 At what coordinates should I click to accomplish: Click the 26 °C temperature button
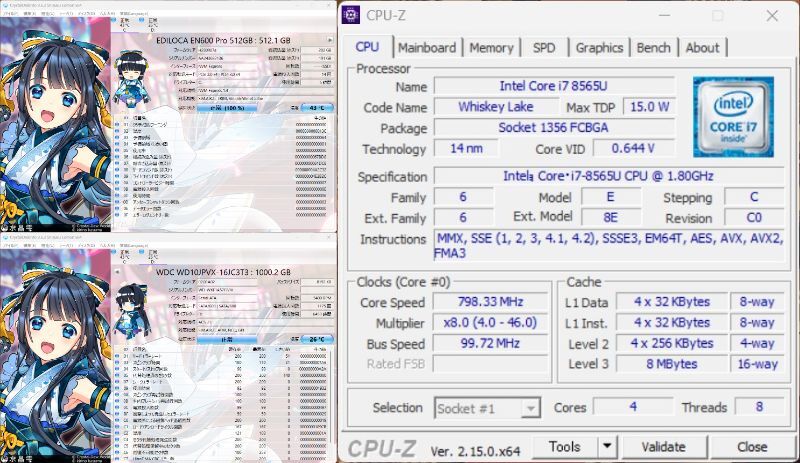[x=317, y=339]
